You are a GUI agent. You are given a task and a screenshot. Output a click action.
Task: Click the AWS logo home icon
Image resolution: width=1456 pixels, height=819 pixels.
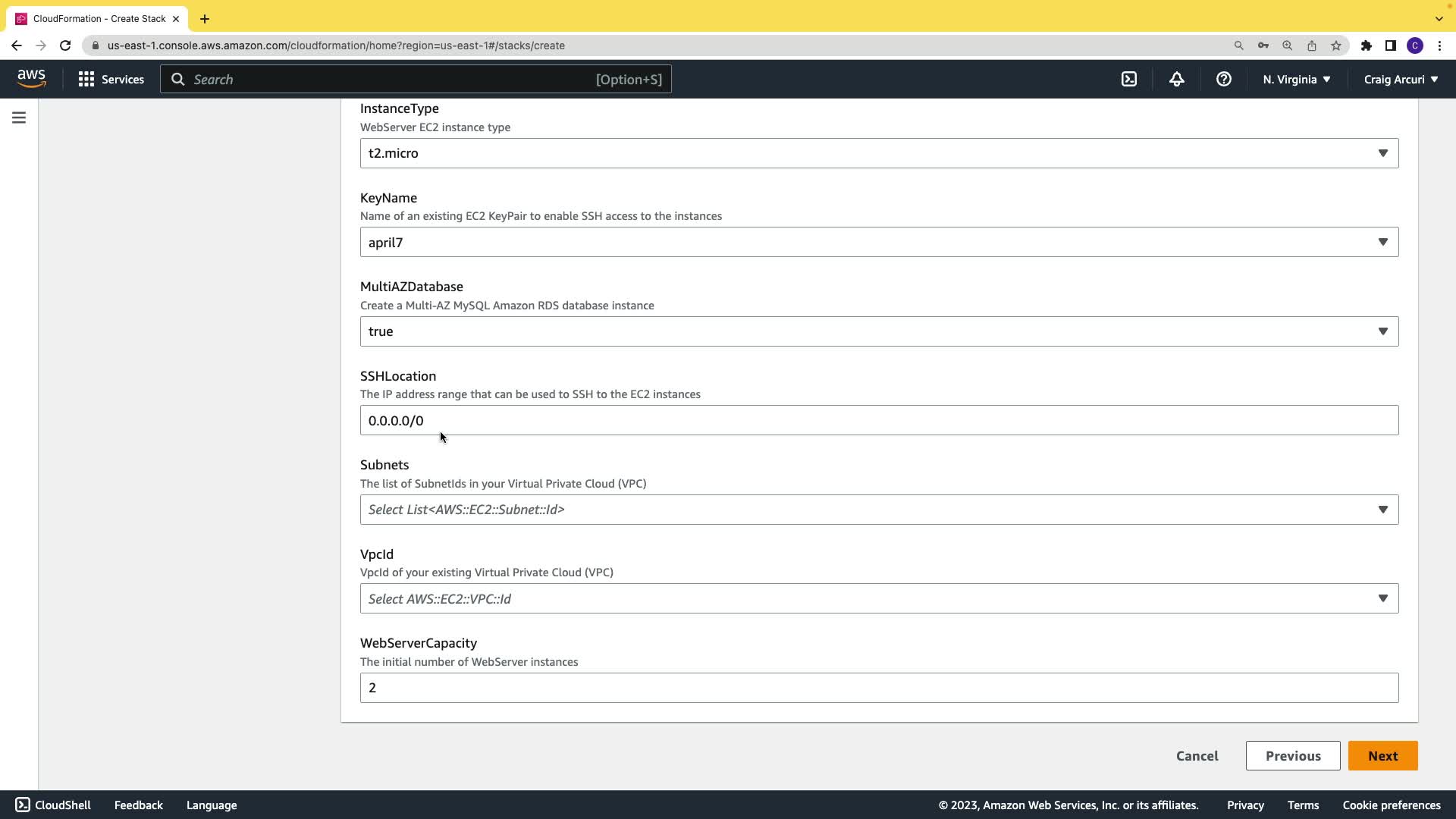(31, 79)
